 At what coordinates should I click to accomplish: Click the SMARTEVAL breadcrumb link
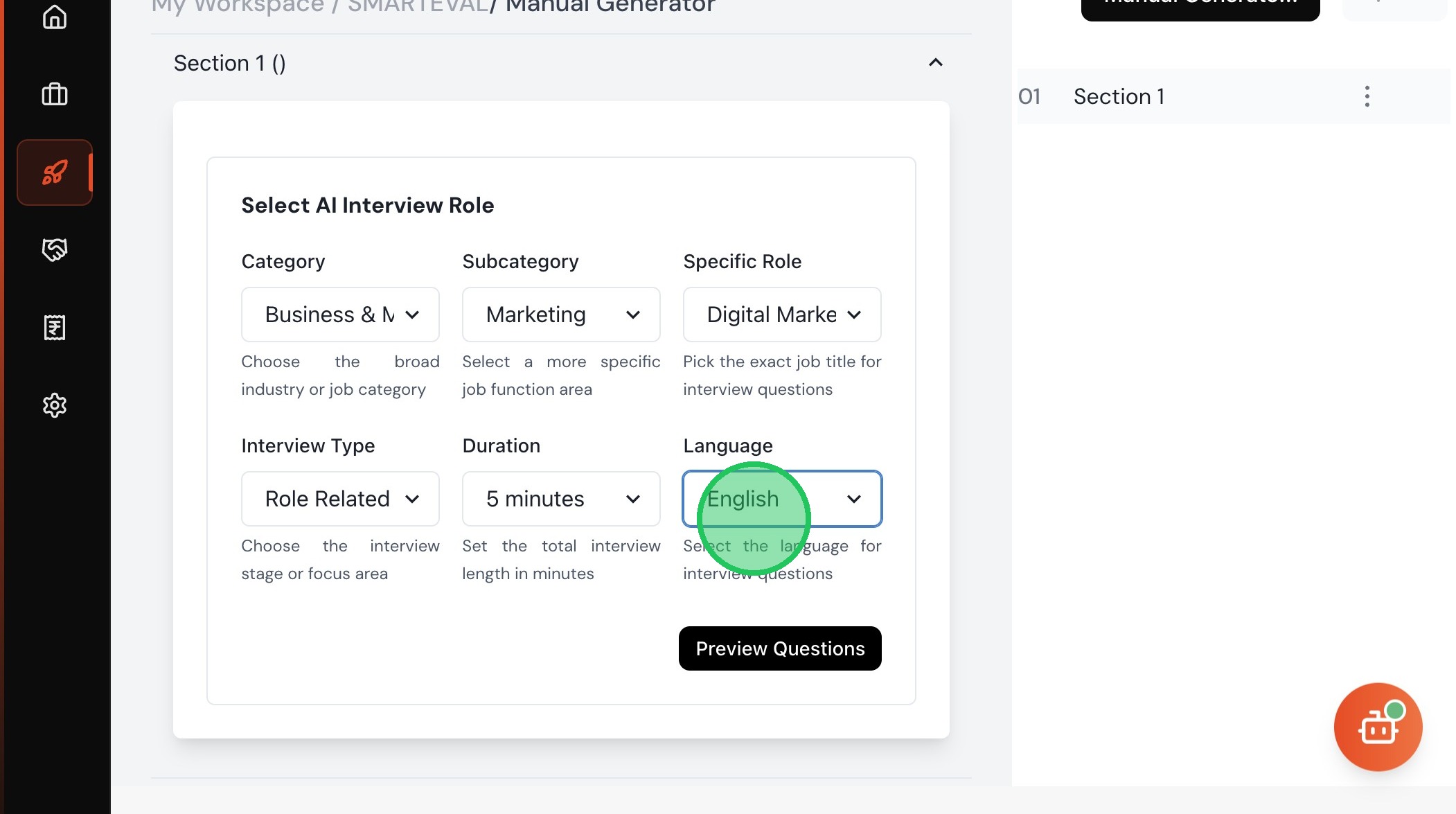tap(418, 7)
